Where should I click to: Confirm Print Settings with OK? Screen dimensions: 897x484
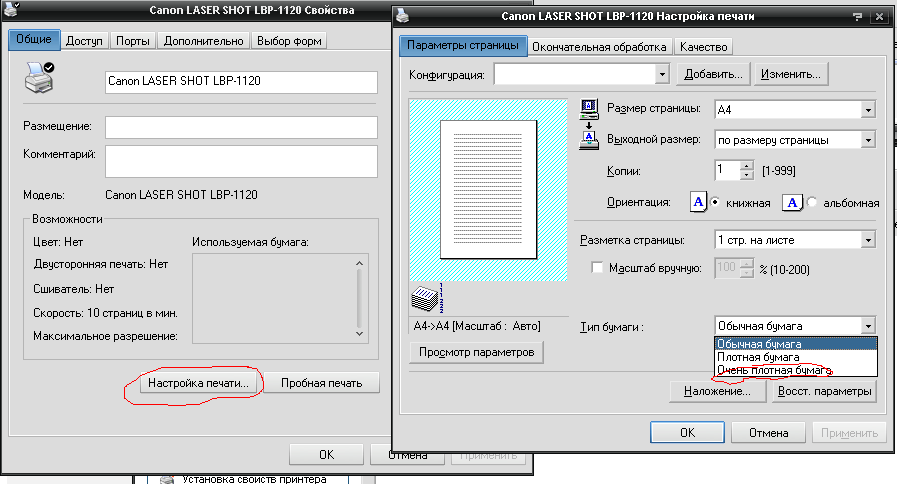point(687,433)
